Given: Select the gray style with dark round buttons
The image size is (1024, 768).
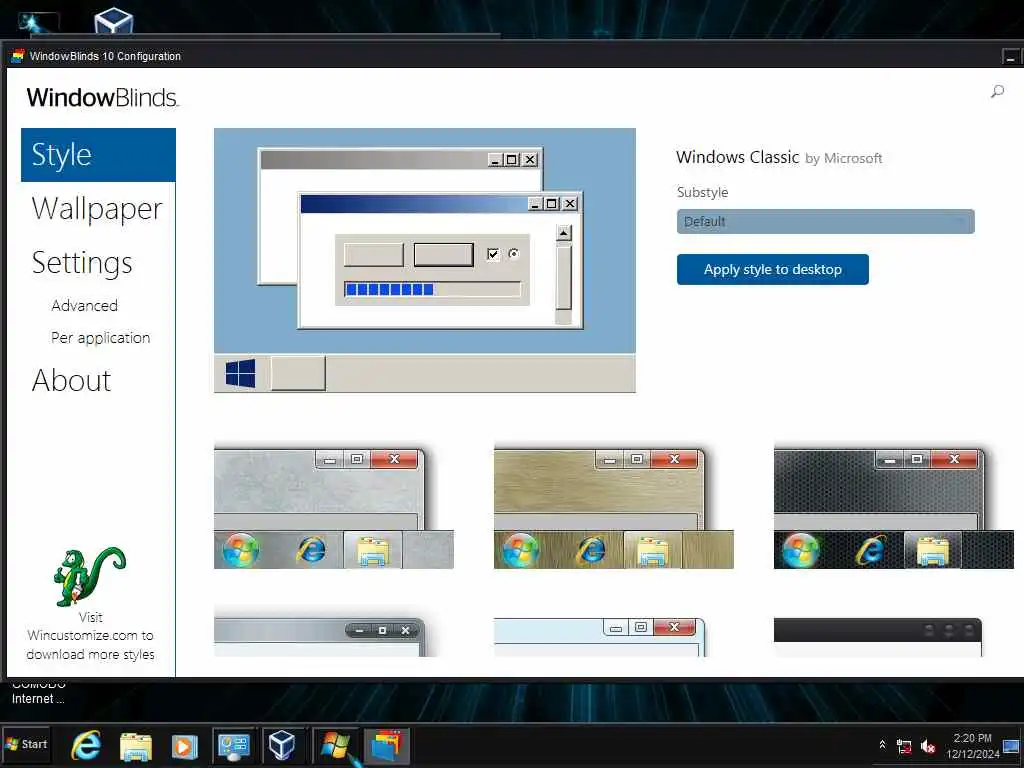Looking at the screenshot, I should pos(321,637).
